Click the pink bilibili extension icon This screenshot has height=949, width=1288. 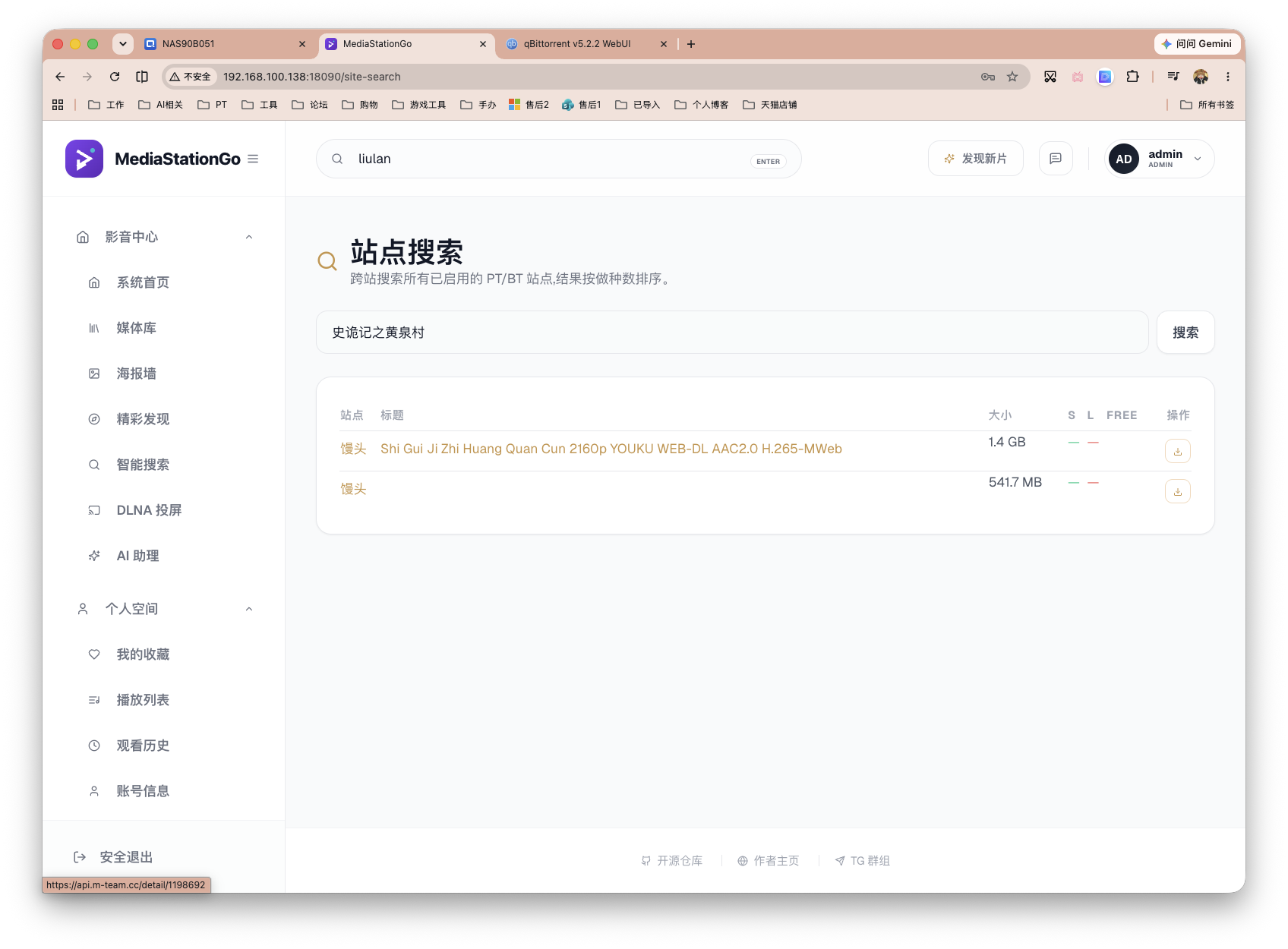[x=1078, y=77]
